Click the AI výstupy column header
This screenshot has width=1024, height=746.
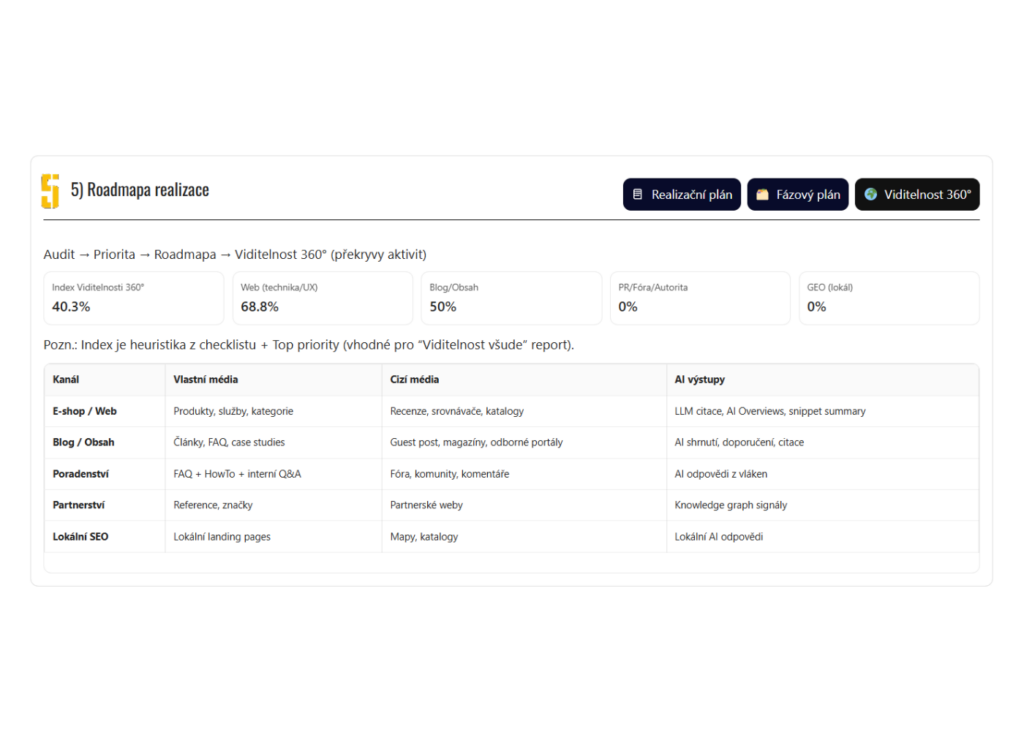coord(699,380)
